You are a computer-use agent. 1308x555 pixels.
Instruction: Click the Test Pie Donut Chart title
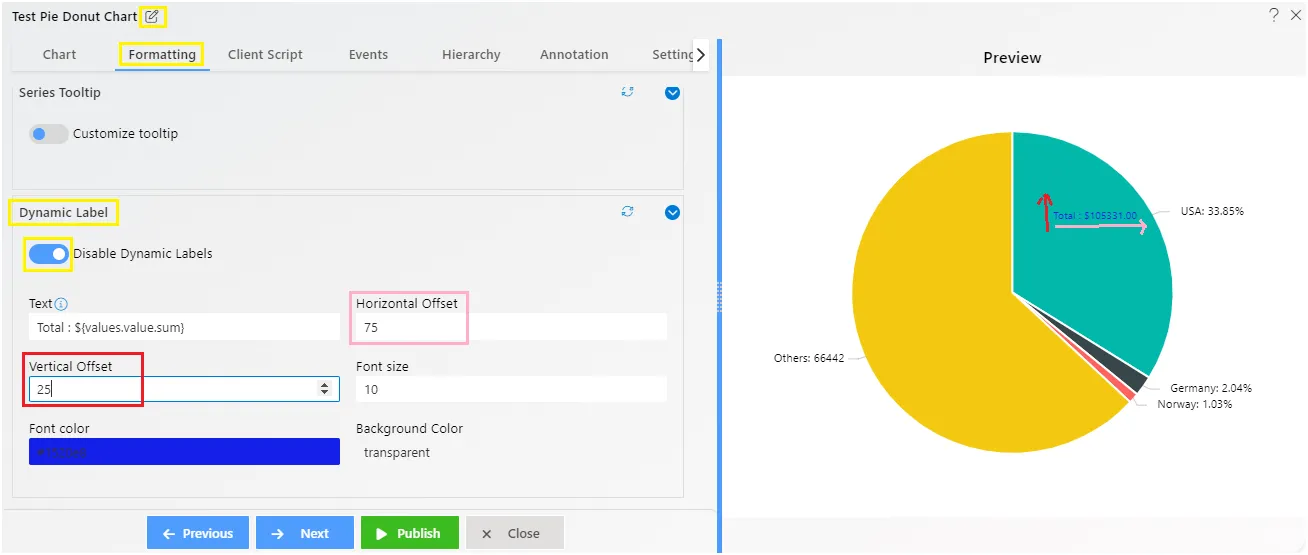point(75,16)
